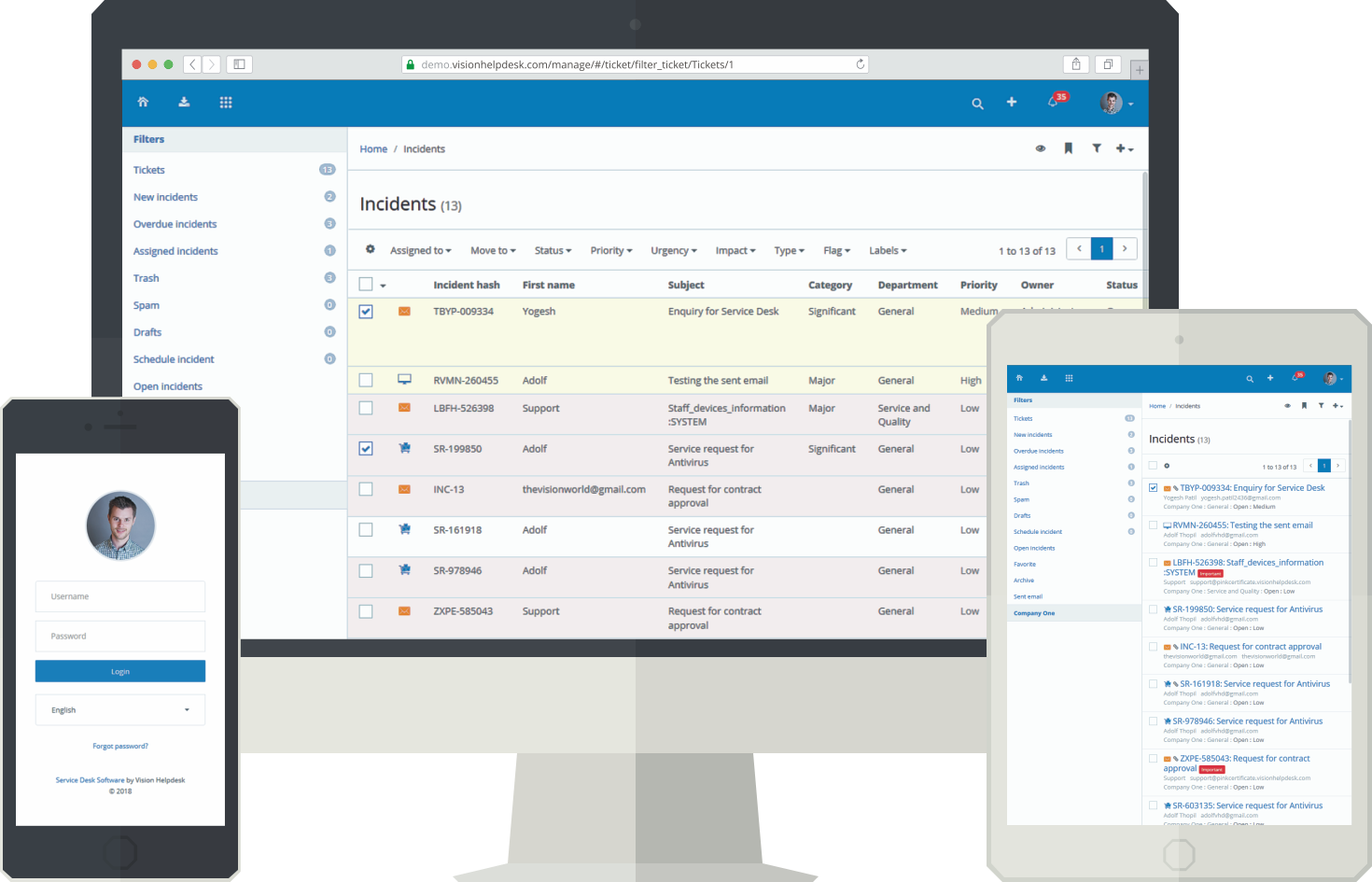Click the bookmark icon near the breadcrumb
This screenshot has height=882, width=1372.
tap(1069, 148)
